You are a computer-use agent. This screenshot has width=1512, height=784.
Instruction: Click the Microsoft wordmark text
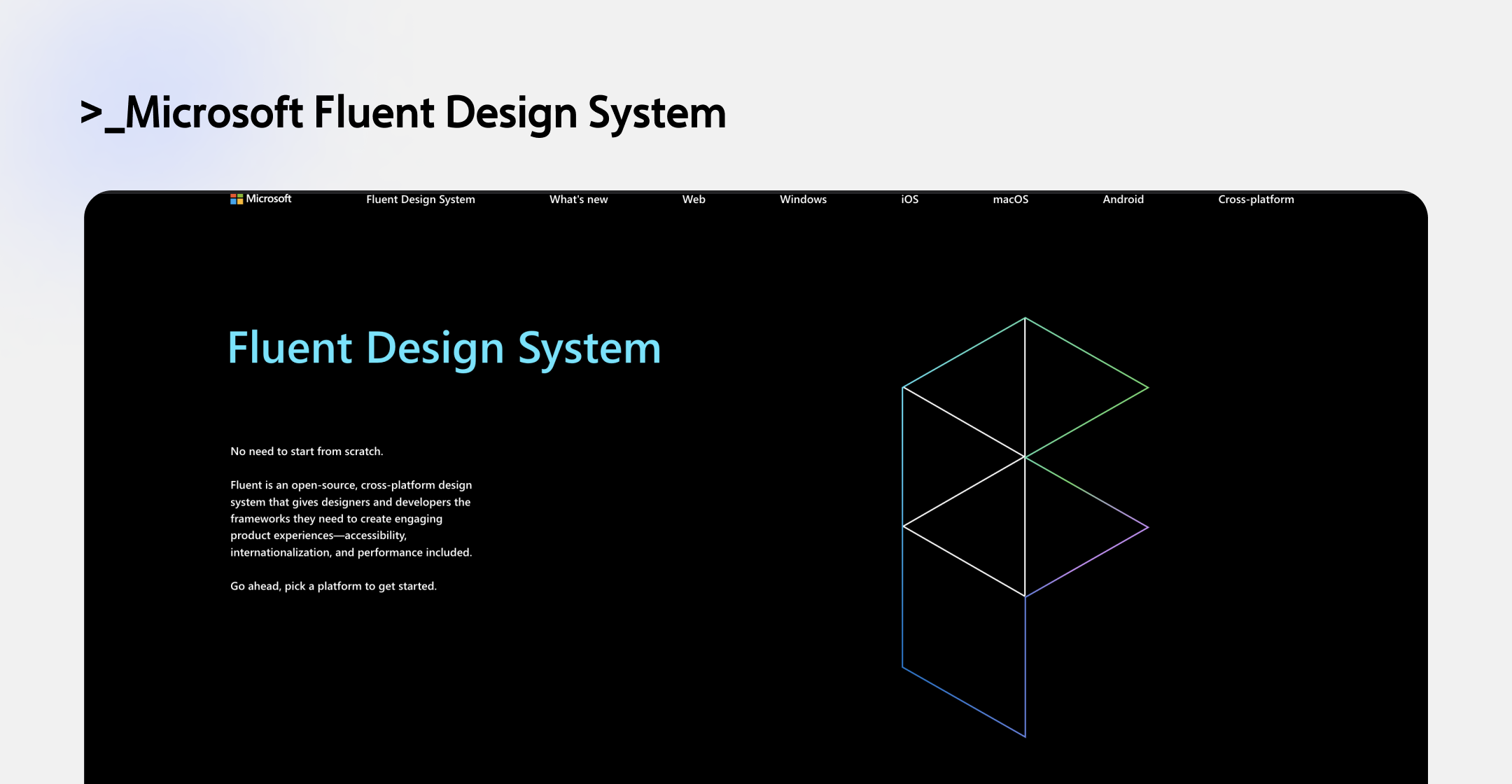click(x=269, y=199)
